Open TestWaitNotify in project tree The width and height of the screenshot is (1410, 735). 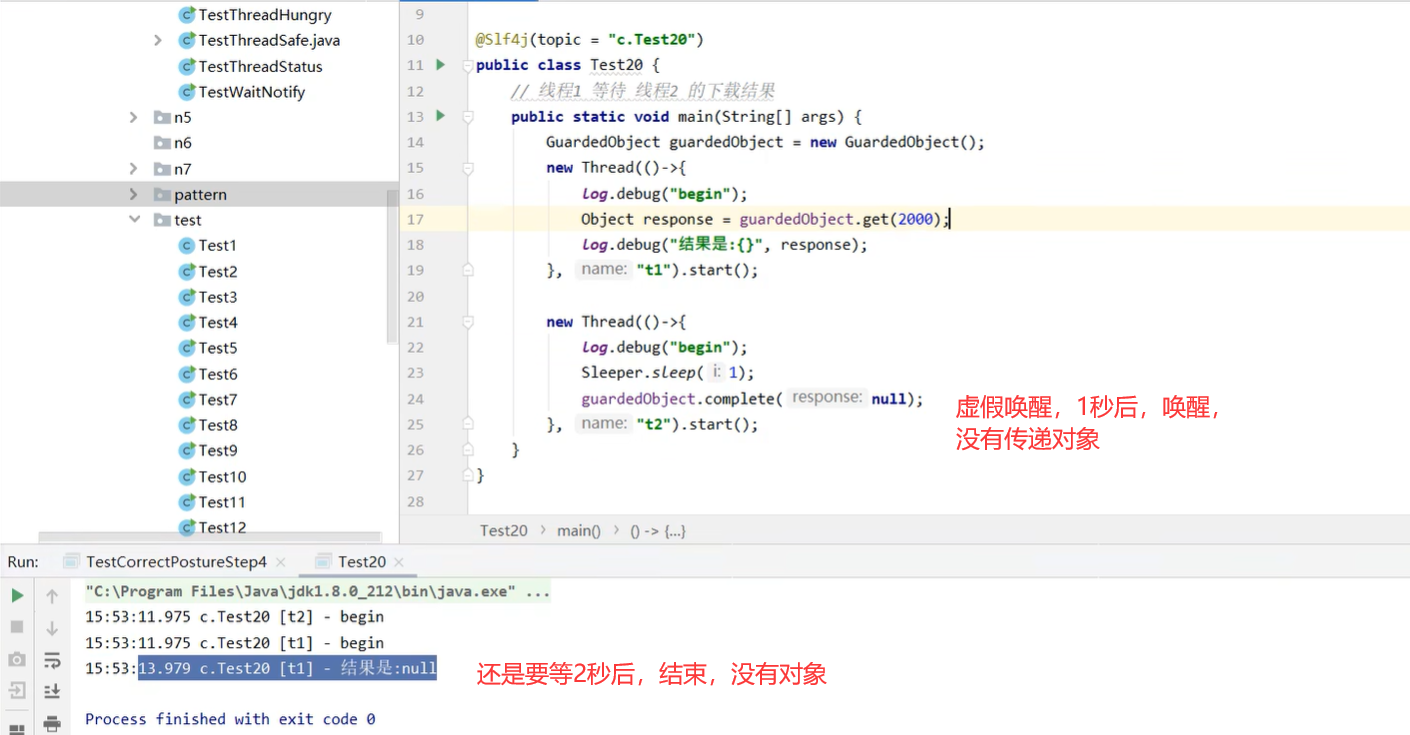[251, 92]
